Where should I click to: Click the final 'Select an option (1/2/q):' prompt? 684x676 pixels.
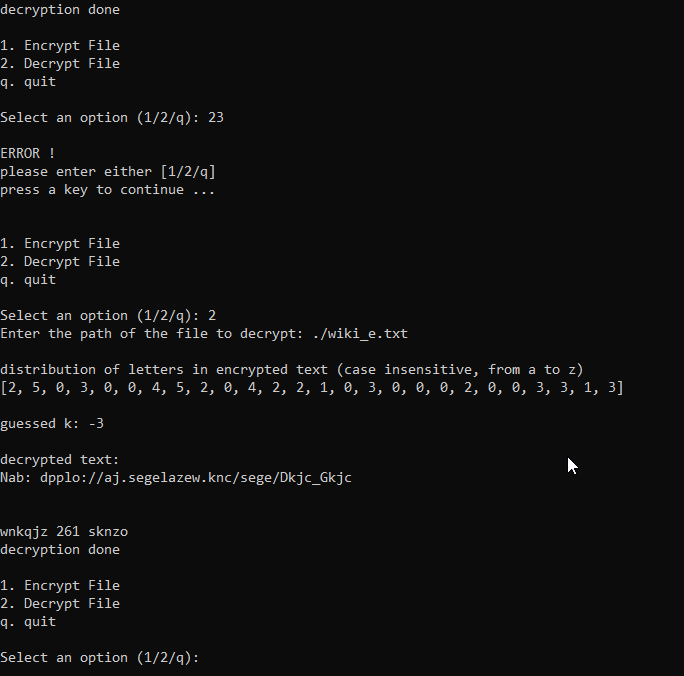click(x=99, y=658)
